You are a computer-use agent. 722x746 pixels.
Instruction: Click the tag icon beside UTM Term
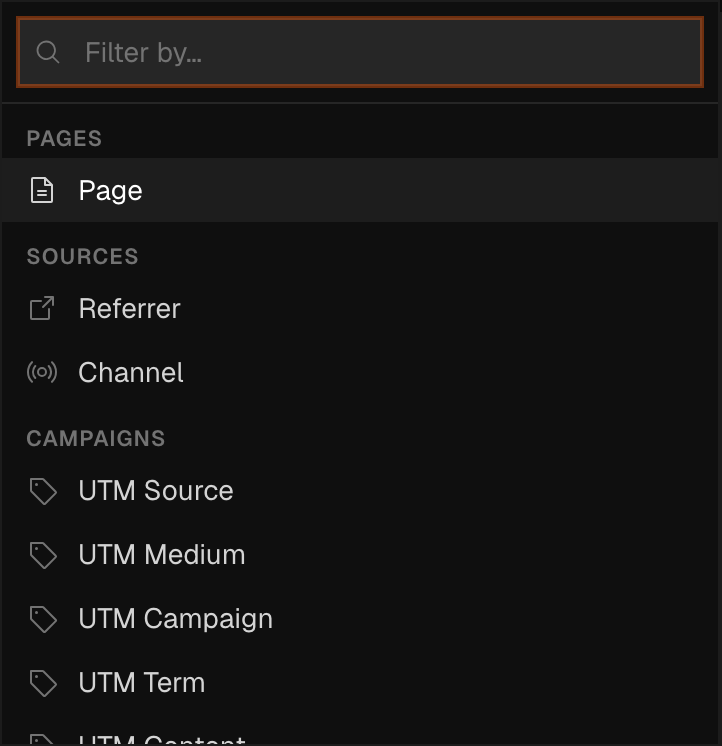(43, 683)
